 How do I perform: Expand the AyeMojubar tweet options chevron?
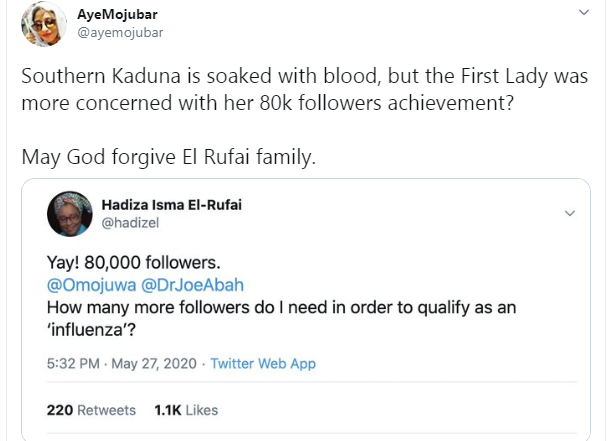584,13
